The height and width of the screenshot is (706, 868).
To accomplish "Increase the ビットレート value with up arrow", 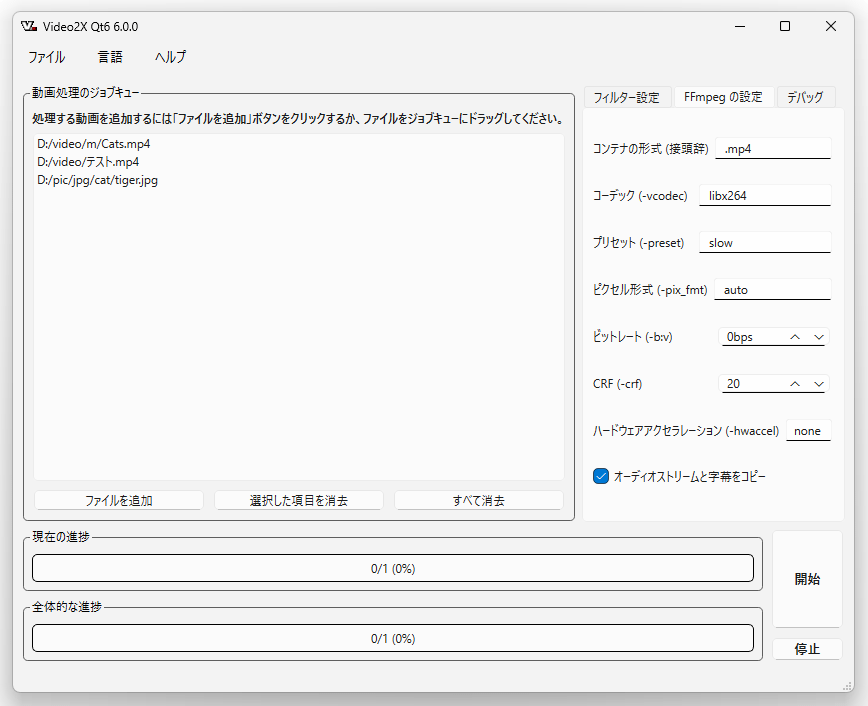I will click(795, 337).
